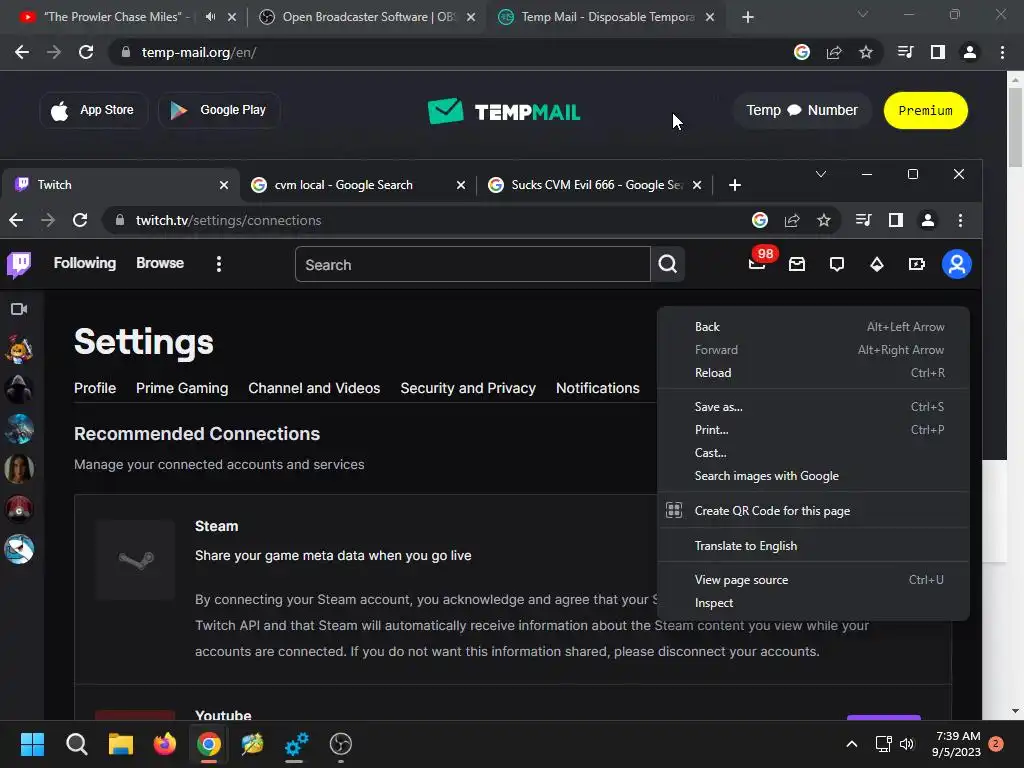Click the Twitch search magnifier button
Viewport: 1024px width, 768px height.
[x=667, y=264]
